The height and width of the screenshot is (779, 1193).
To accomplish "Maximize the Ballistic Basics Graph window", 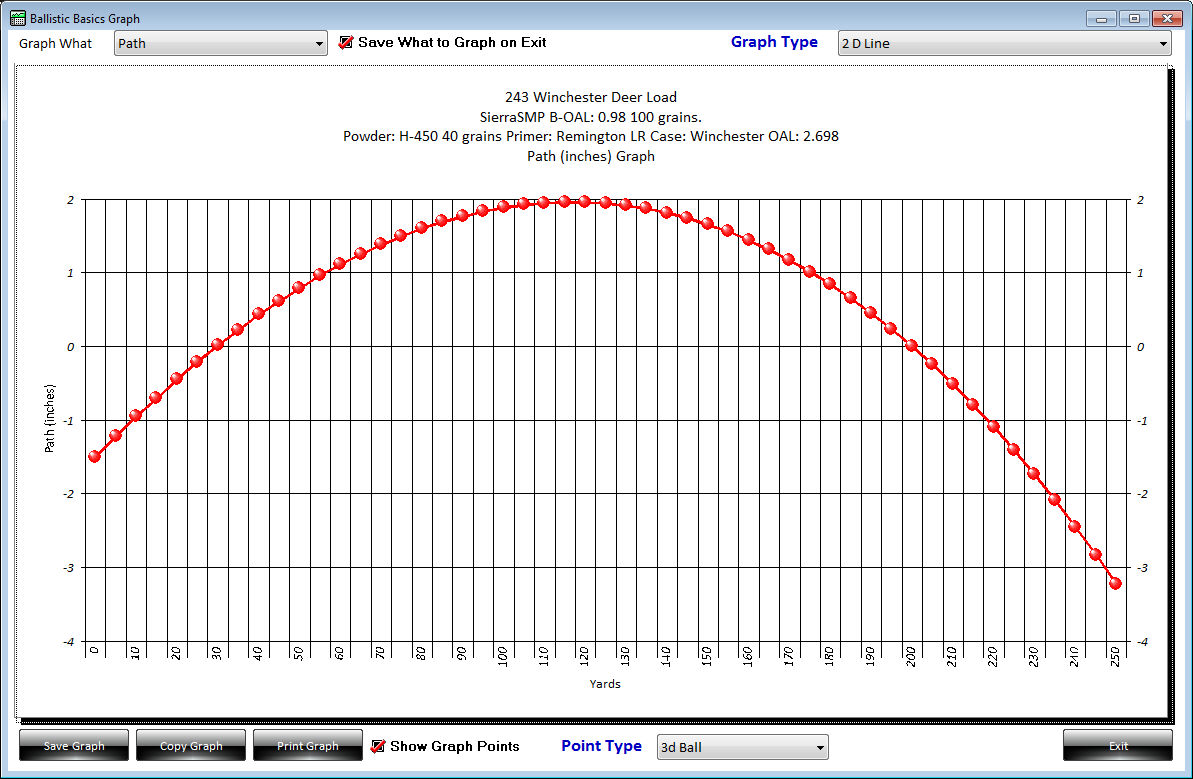I will tap(1133, 18).
